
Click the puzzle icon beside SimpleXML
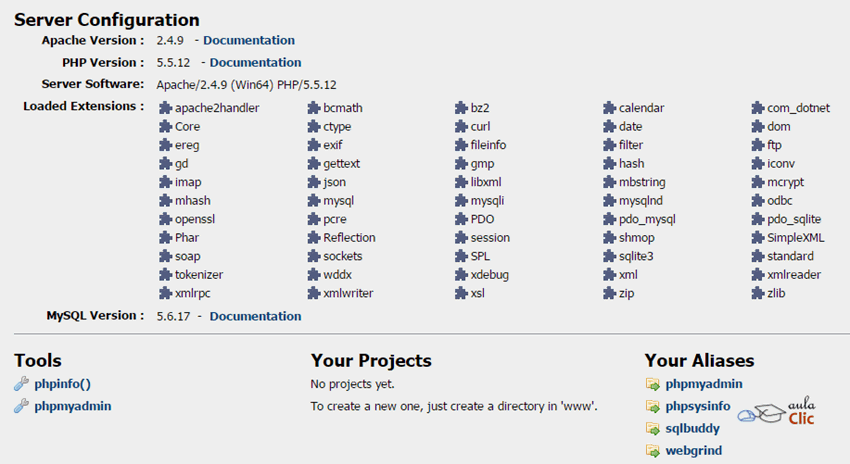pos(759,238)
